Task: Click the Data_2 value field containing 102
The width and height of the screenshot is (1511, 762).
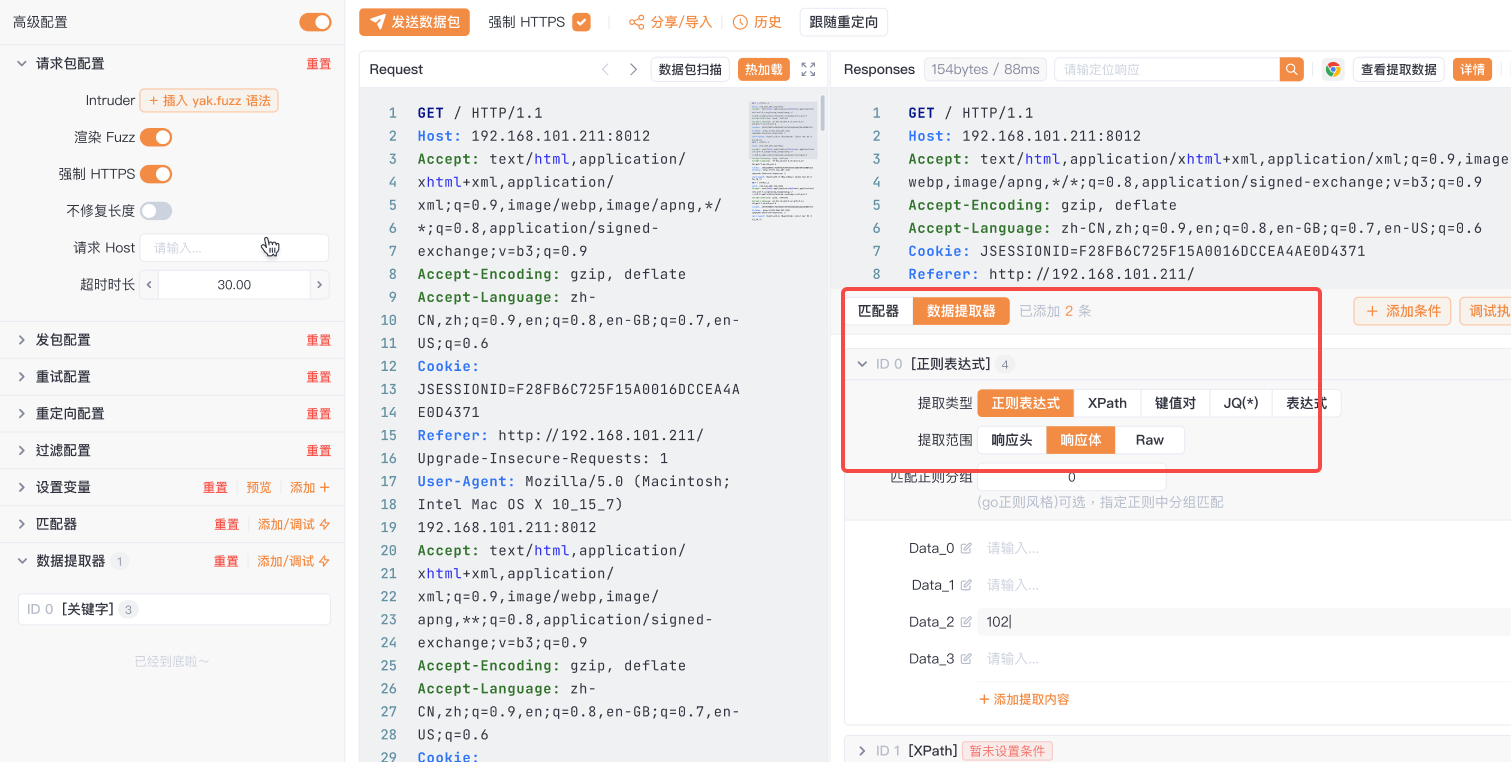Action: tap(1244, 622)
